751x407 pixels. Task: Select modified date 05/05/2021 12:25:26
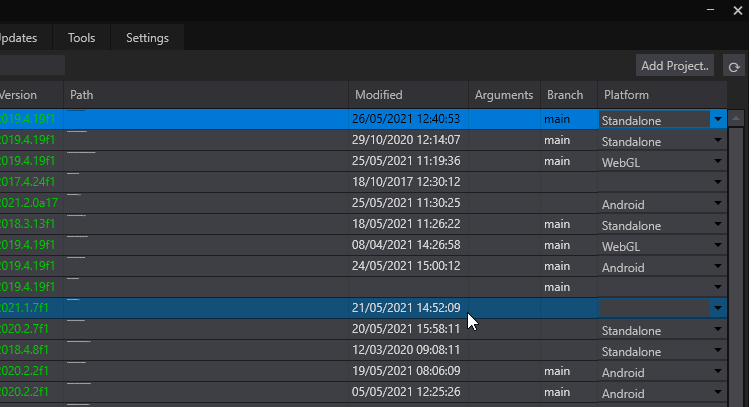point(406,392)
